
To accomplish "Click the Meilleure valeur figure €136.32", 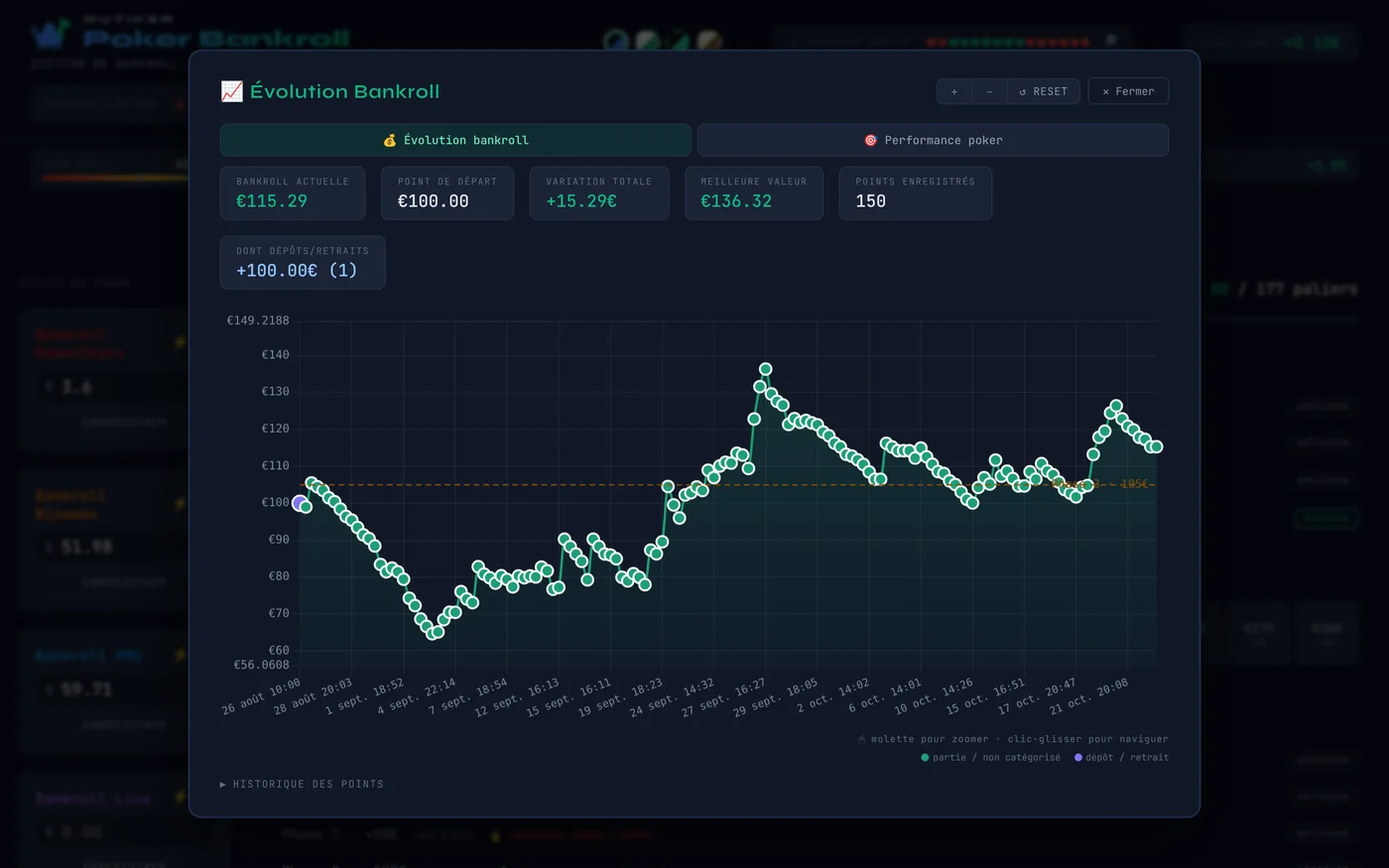I will pos(736,201).
